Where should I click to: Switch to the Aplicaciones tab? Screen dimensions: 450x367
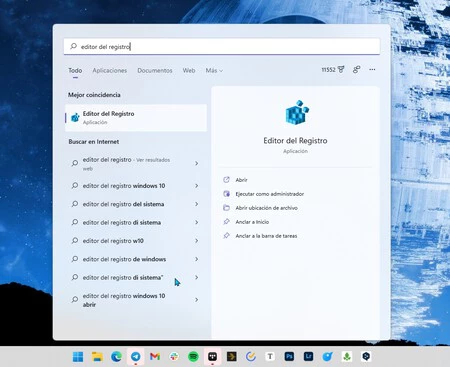pos(110,70)
